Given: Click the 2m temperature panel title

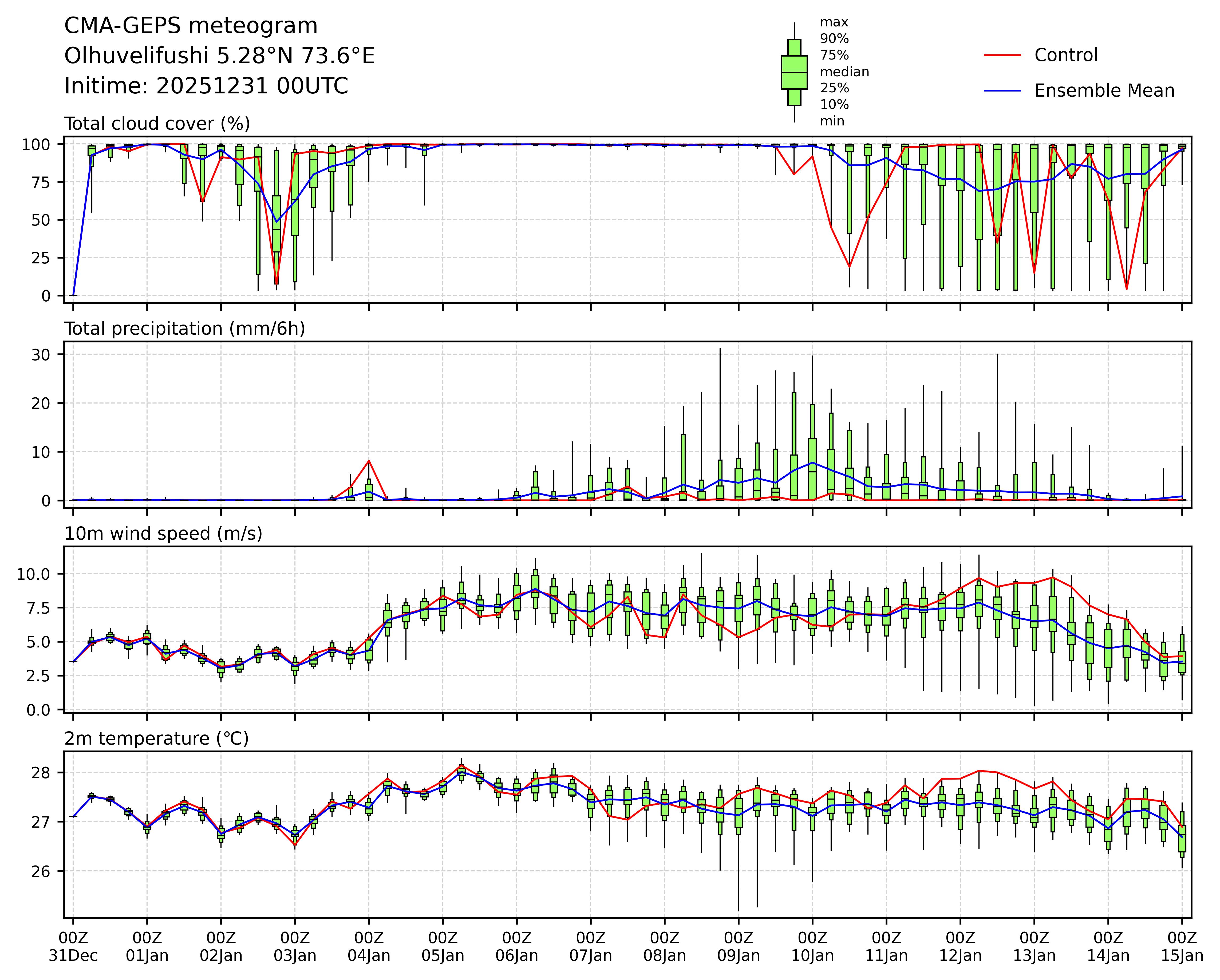Looking at the screenshot, I should 156,738.
